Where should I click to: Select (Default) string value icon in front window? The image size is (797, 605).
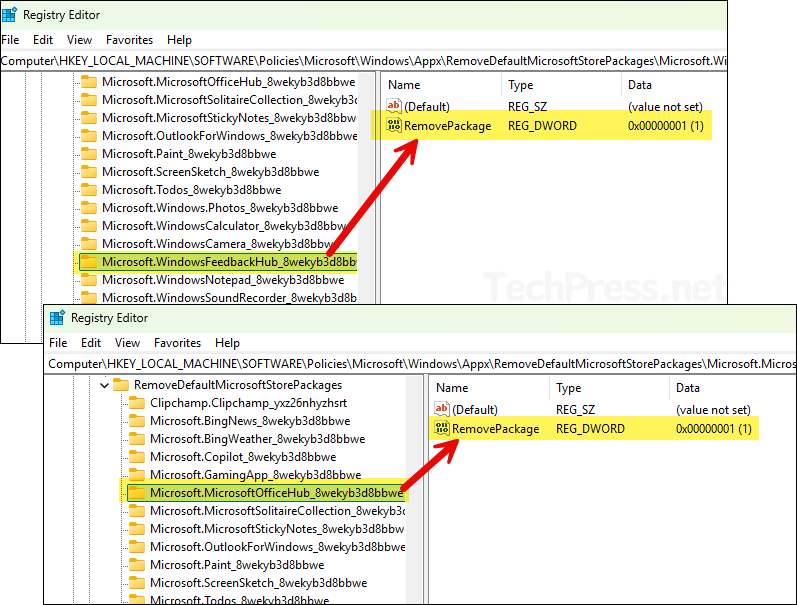442,409
